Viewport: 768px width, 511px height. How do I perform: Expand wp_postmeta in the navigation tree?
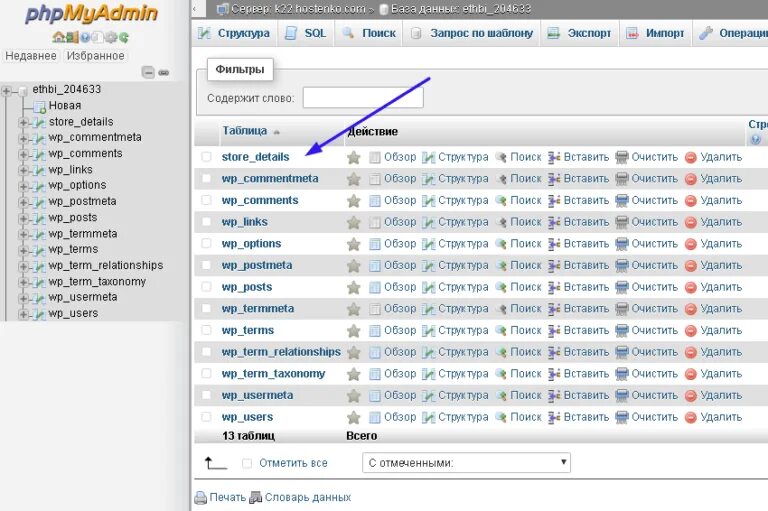23,202
